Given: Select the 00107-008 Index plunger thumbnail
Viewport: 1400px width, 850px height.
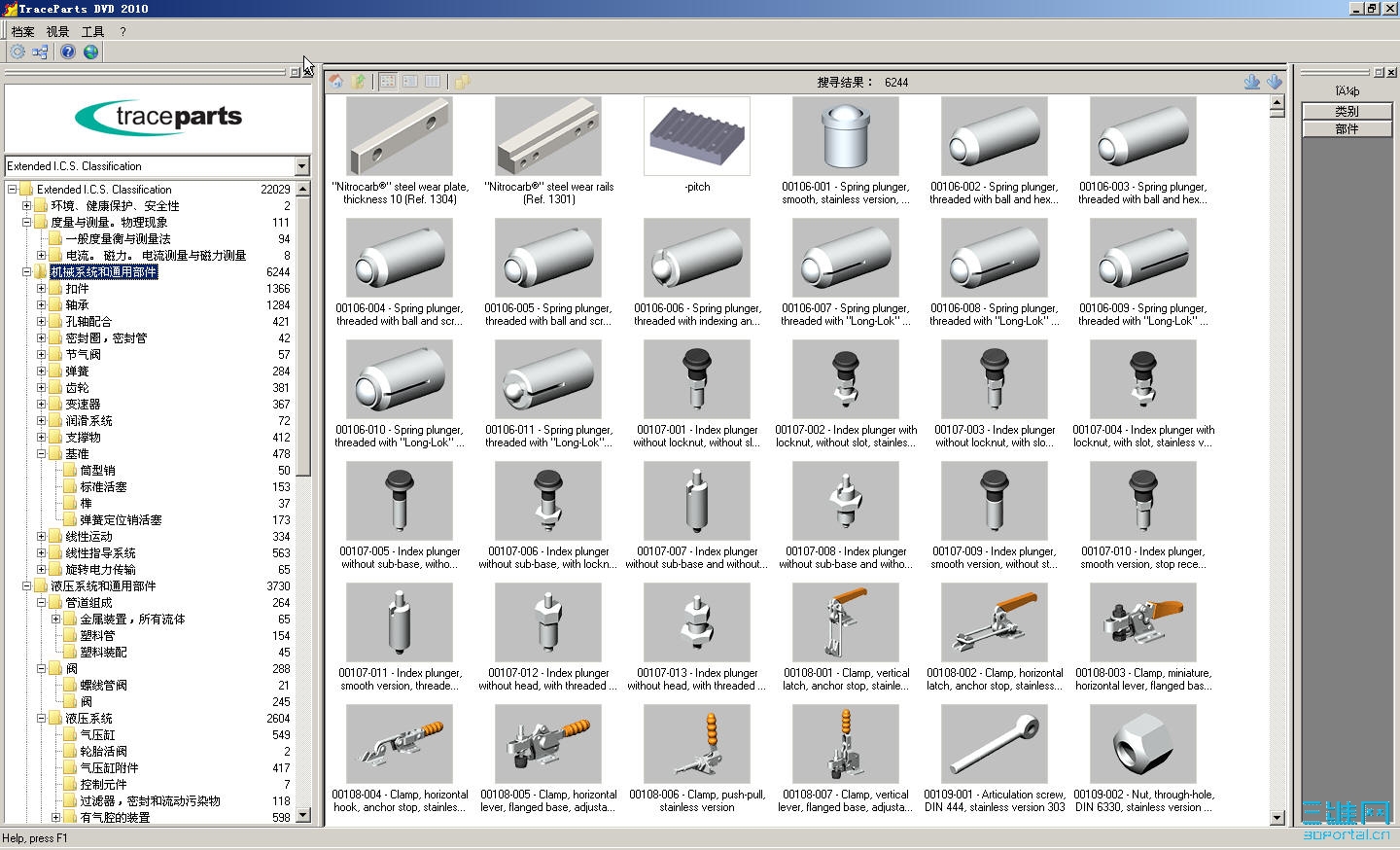Looking at the screenshot, I should (846, 501).
